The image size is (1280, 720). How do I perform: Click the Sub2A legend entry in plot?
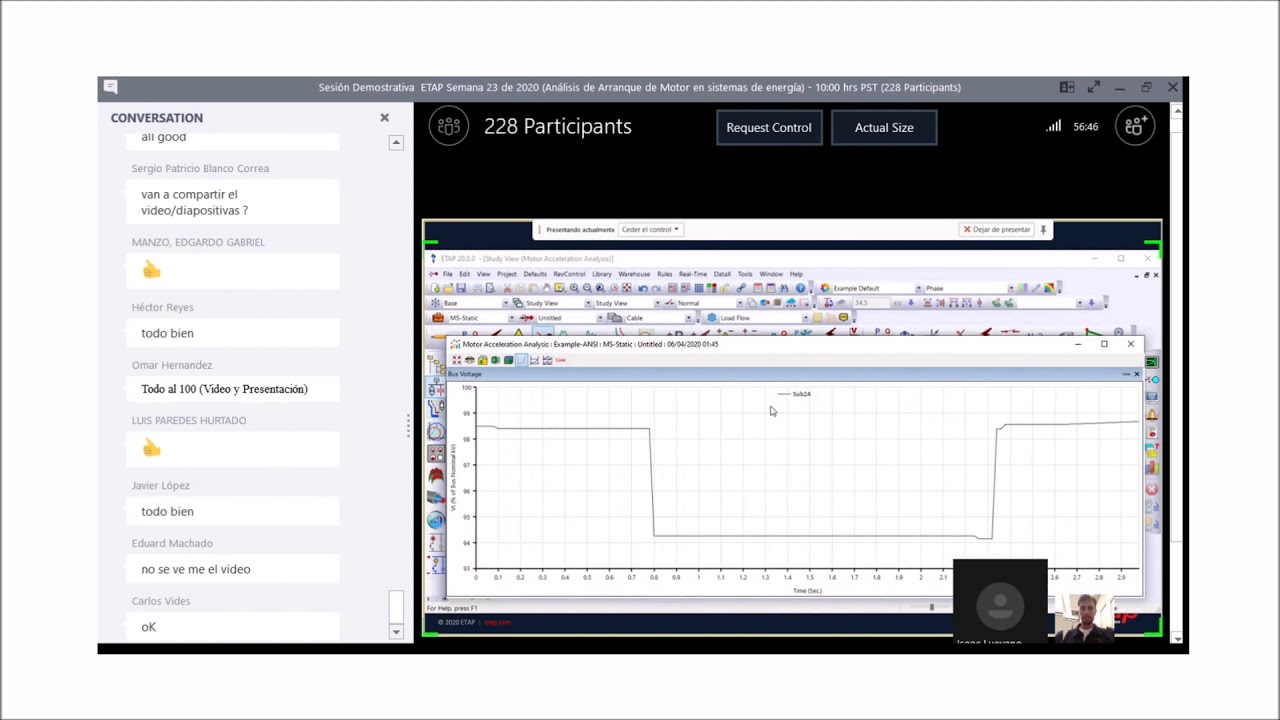(x=796, y=394)
